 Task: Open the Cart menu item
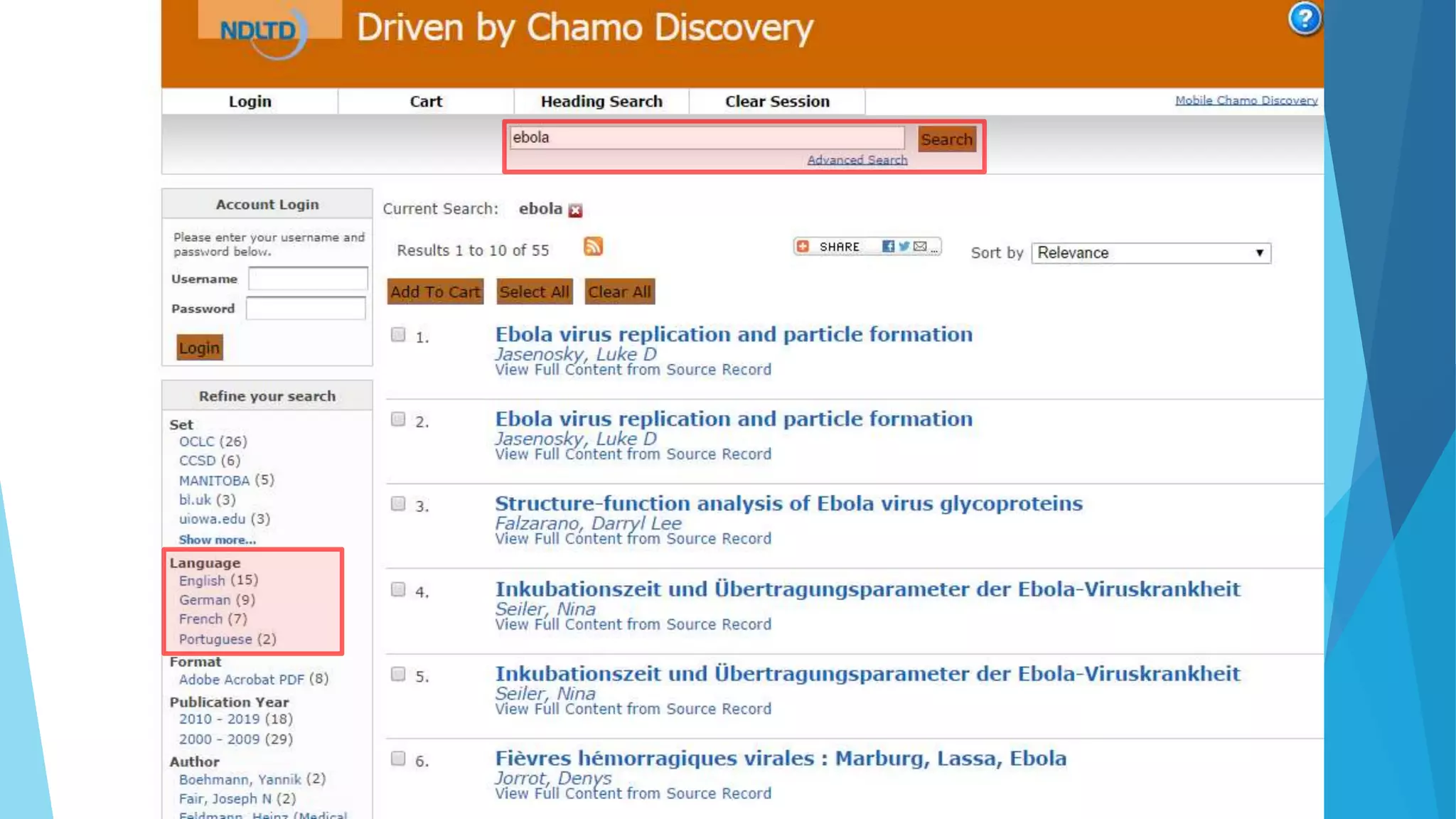click(x=426, y=101)
